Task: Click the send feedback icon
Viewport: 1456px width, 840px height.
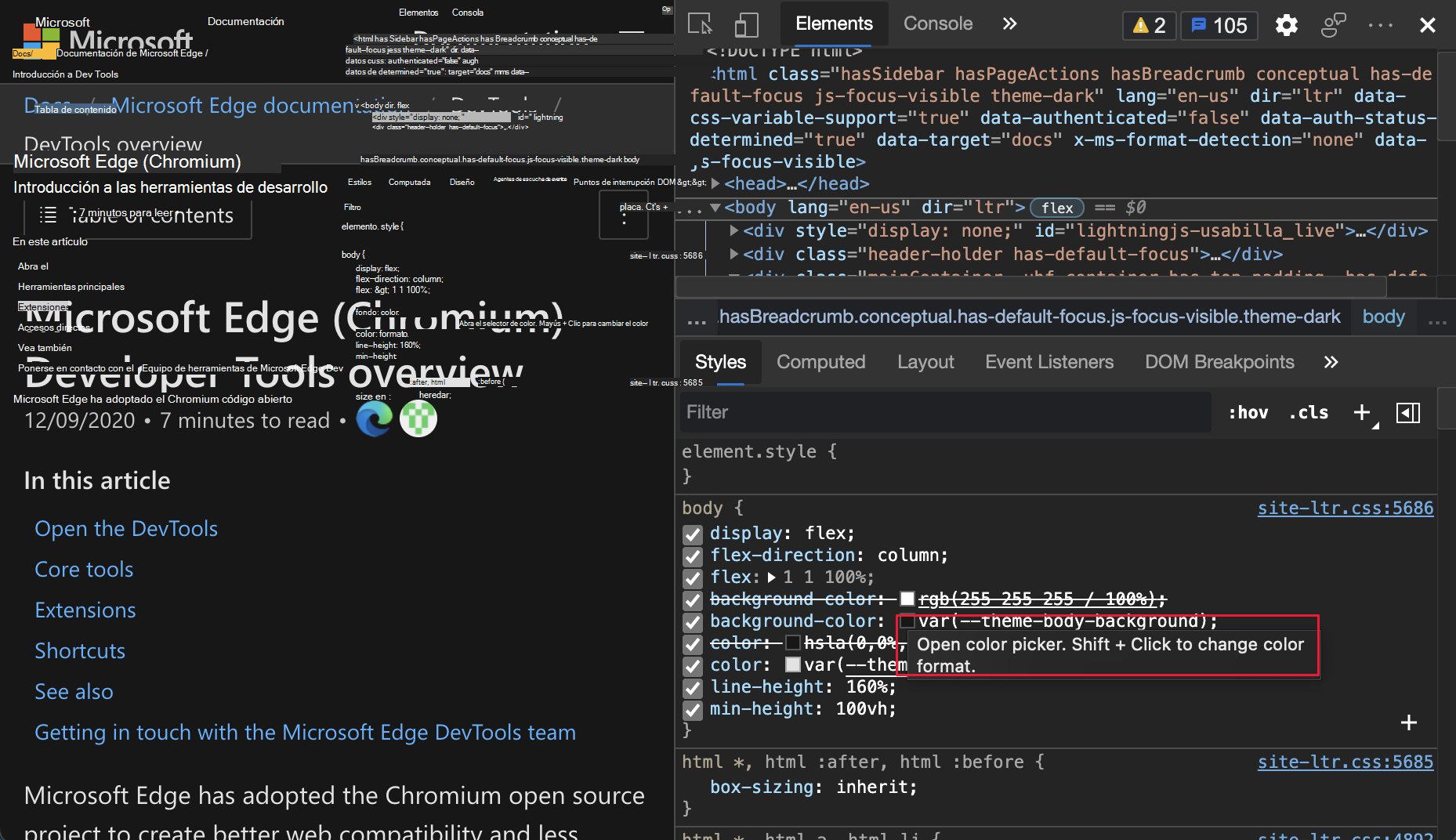Action: (x=1334, y=25)
